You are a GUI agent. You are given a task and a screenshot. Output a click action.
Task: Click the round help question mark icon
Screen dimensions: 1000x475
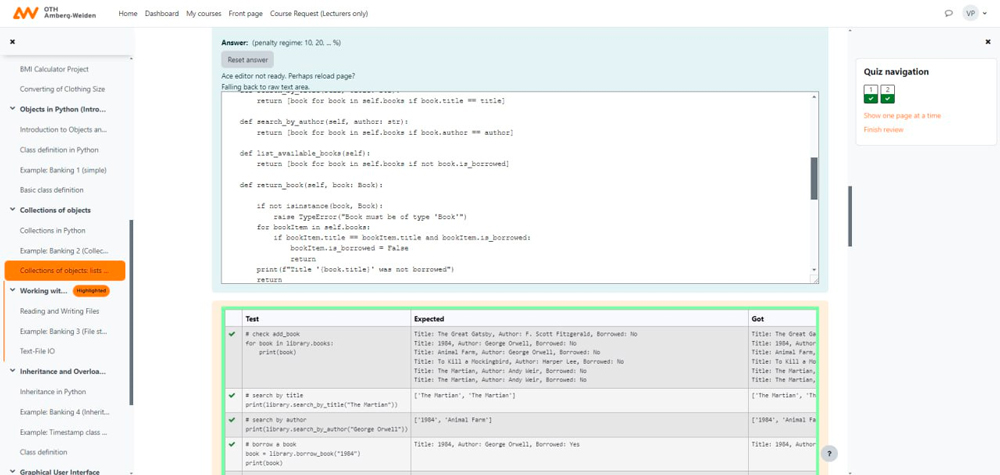[x=829, y=453]
